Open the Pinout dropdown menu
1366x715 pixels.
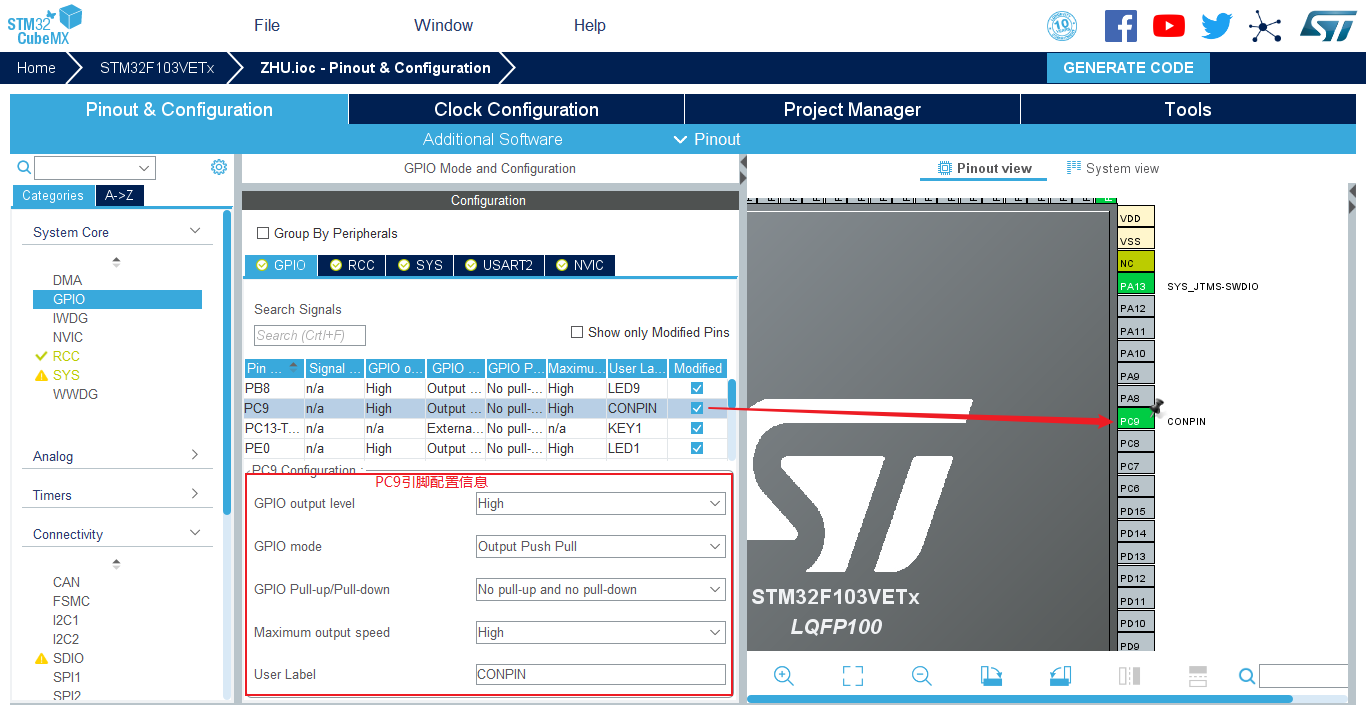tap(707, 139)
